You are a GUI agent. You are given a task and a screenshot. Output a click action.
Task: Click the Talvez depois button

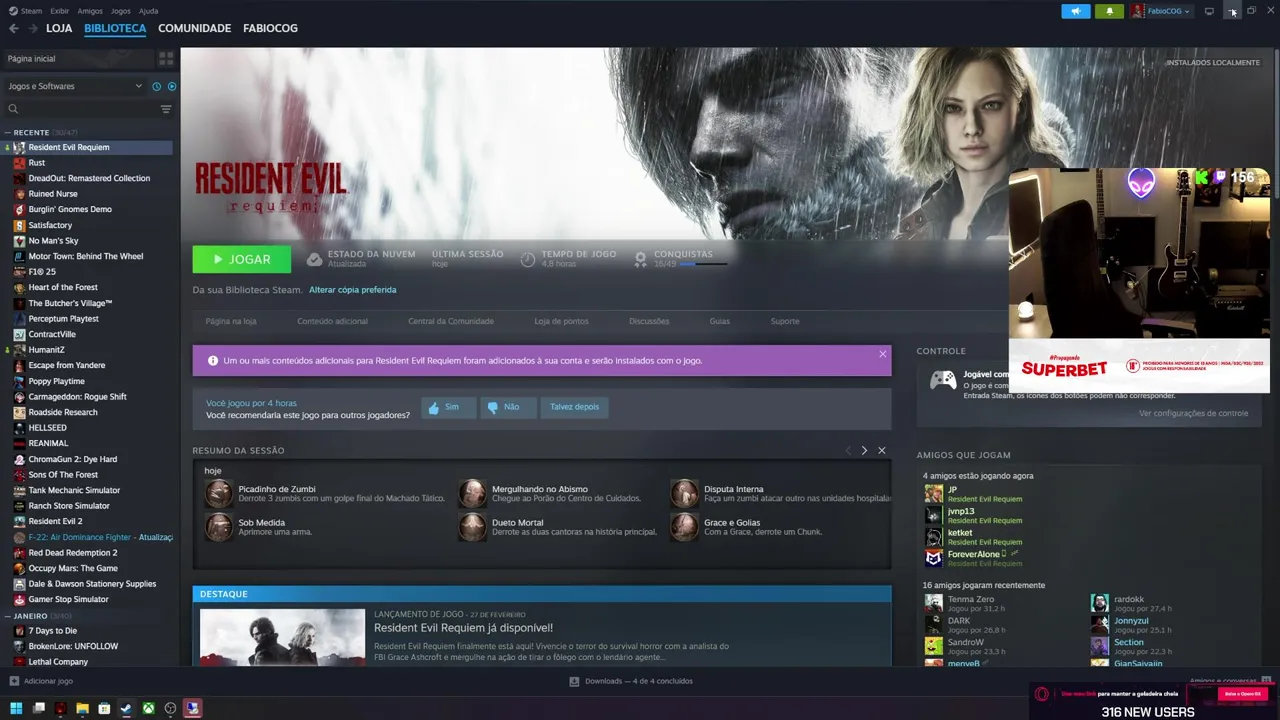[574, 407]
